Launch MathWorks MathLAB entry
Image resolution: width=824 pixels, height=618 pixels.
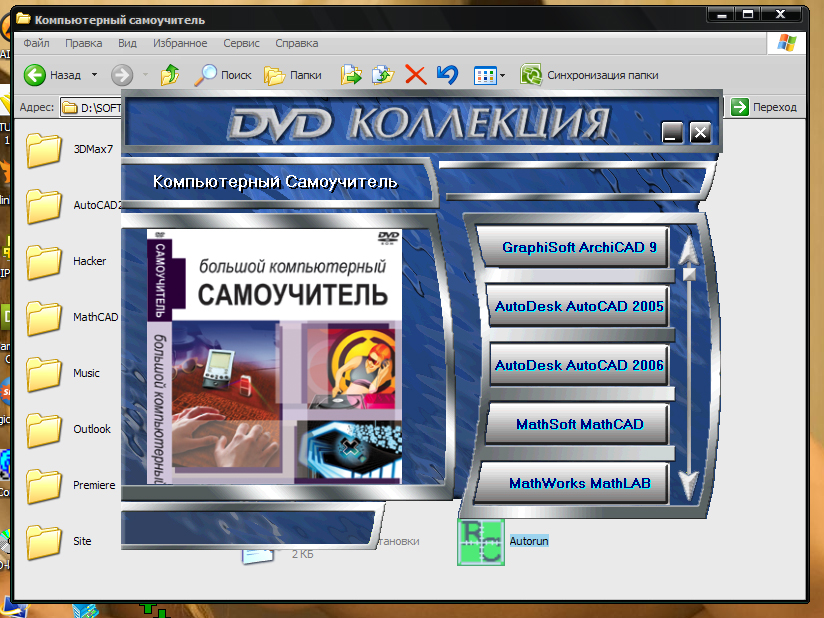click(x=573, y=483)
